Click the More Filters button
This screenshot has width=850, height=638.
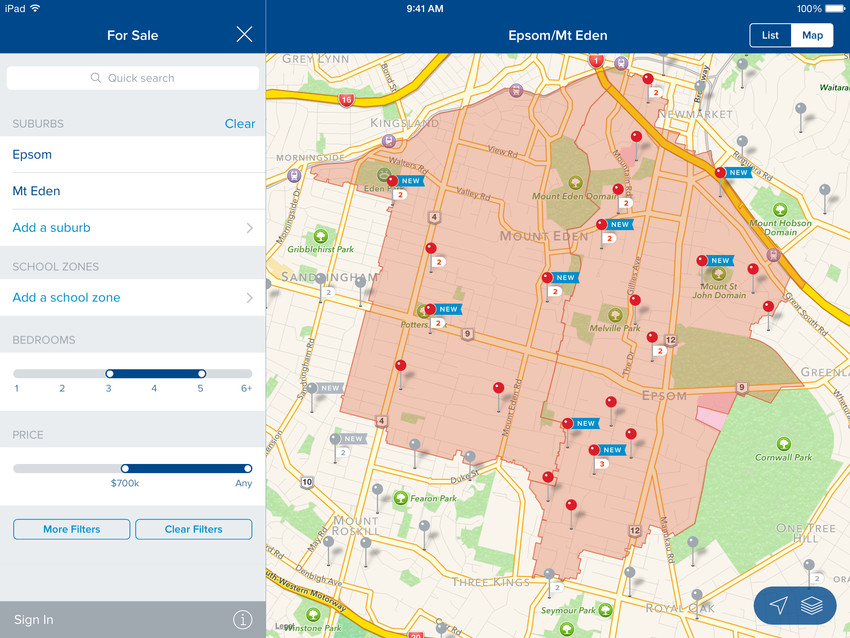click(x=71, y=529)
